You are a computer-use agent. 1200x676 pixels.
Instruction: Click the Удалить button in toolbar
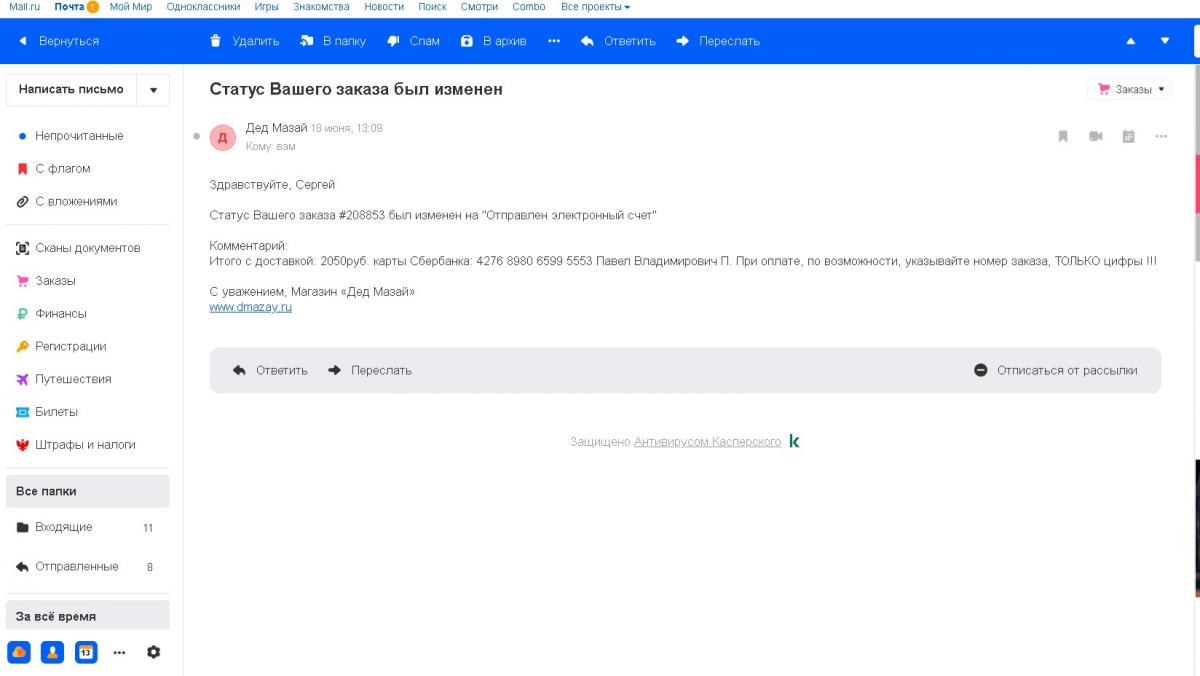pos(244,41)
